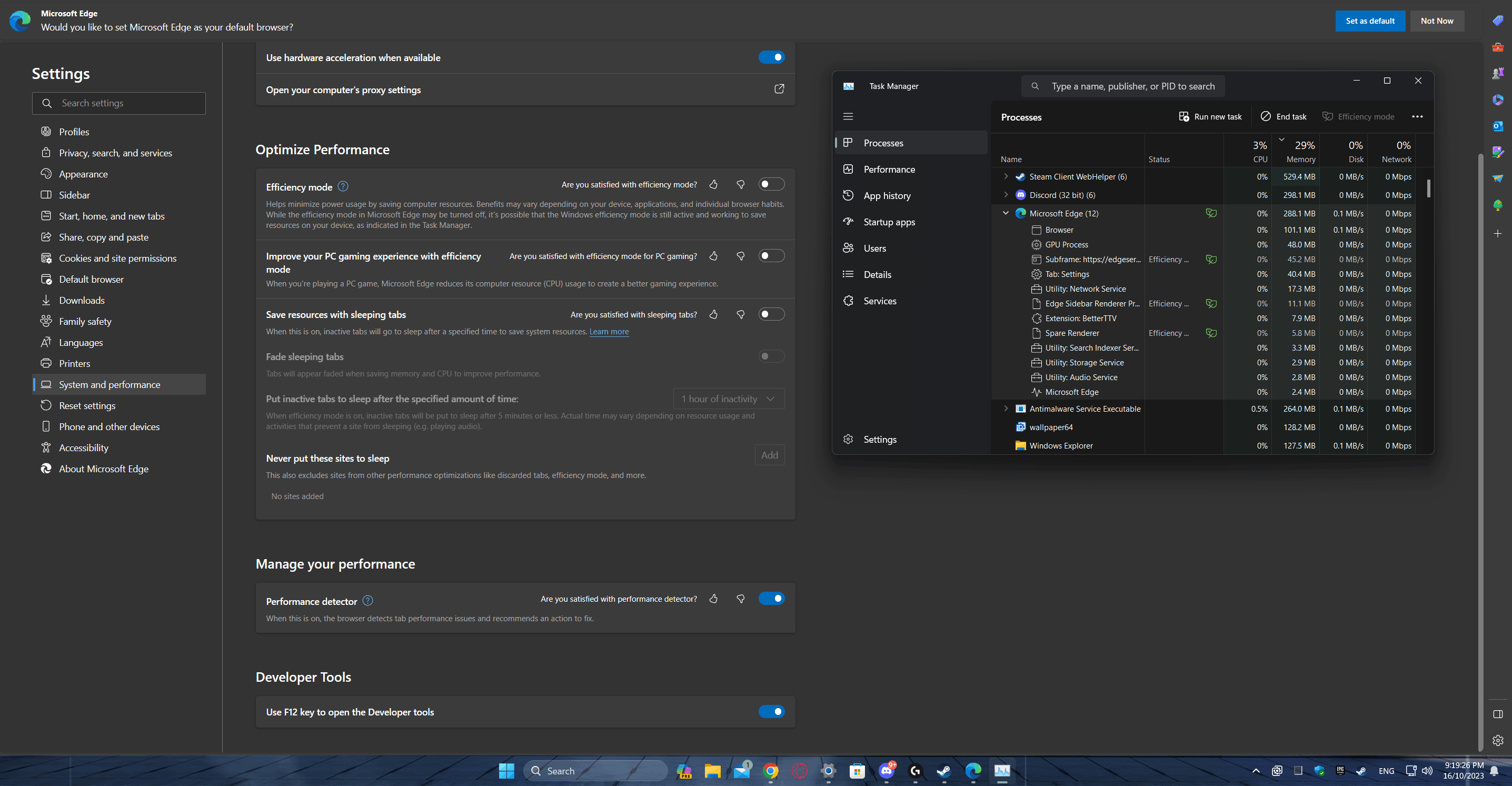Screen dimensions: 1512x786
Task: Open the Efficiency mode help icon
Action: 343,186
